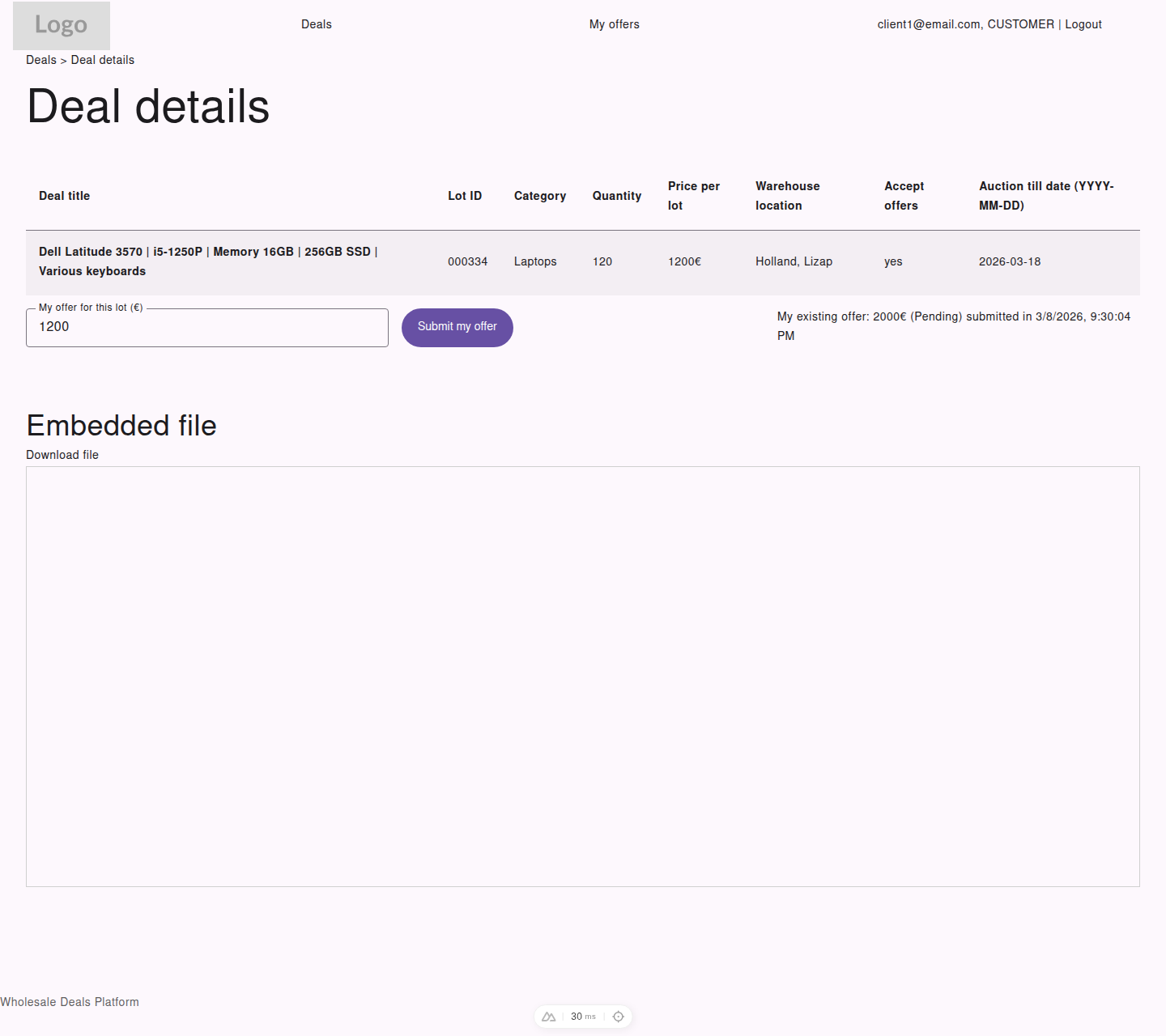The height and width of the screenshot is (1036, 1166).
Task: Open the Download file link
Action: click(x=62, y=455)
